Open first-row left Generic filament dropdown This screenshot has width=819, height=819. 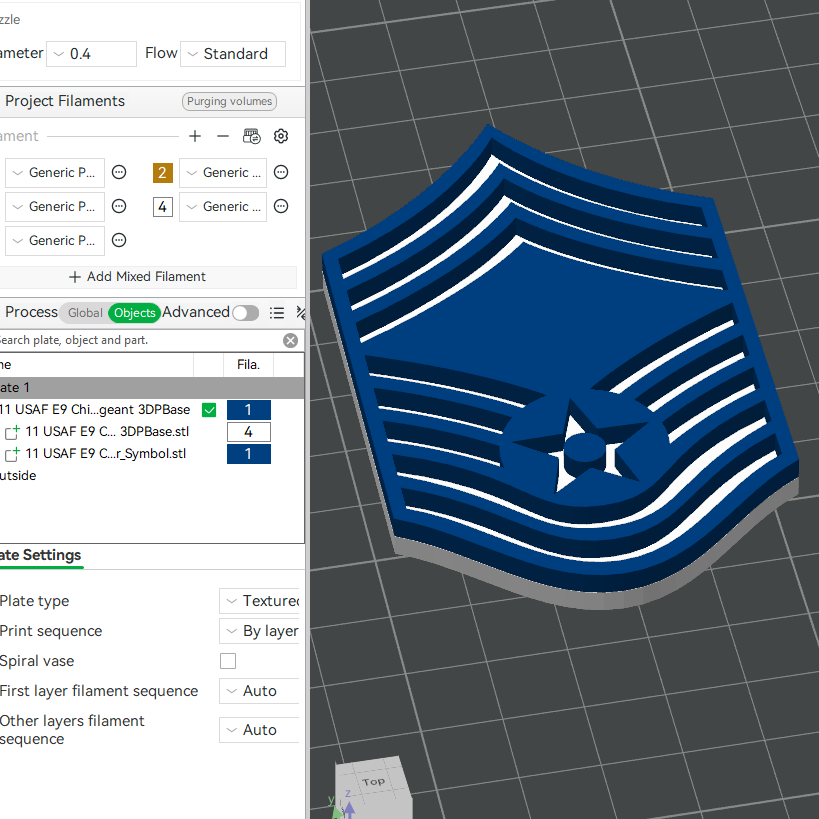point(55,173)
